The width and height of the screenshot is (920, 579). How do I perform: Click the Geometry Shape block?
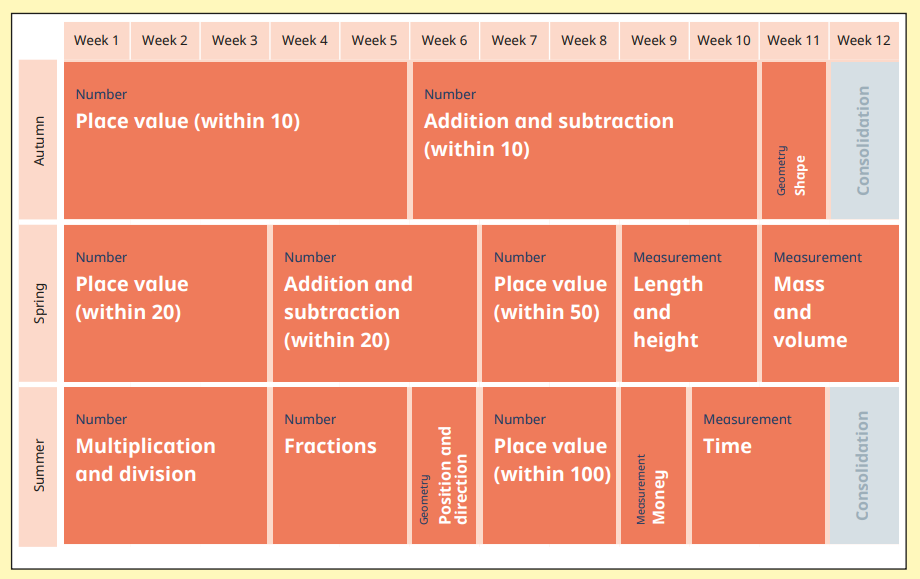point(793,140)
